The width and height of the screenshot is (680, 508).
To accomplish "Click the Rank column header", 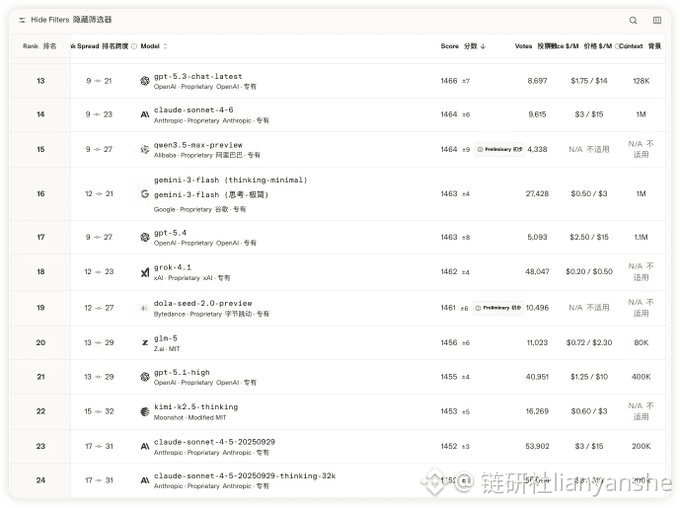I will coord(40,47).
